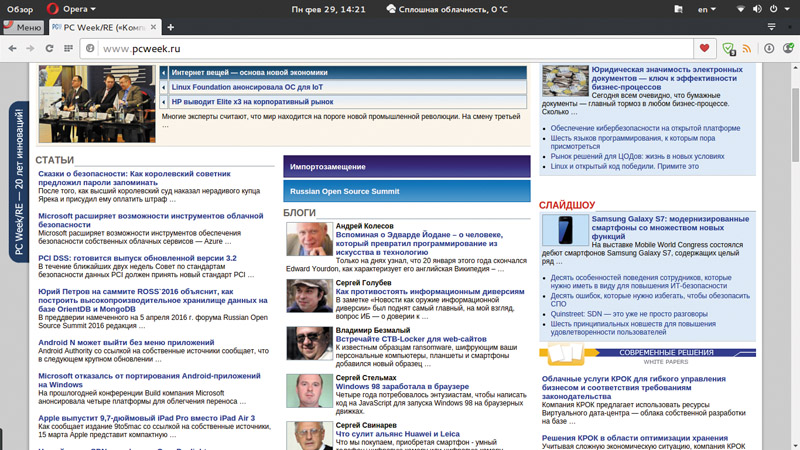
Task: Click Владимир Безмалый author photo
Action: (309, 343)
